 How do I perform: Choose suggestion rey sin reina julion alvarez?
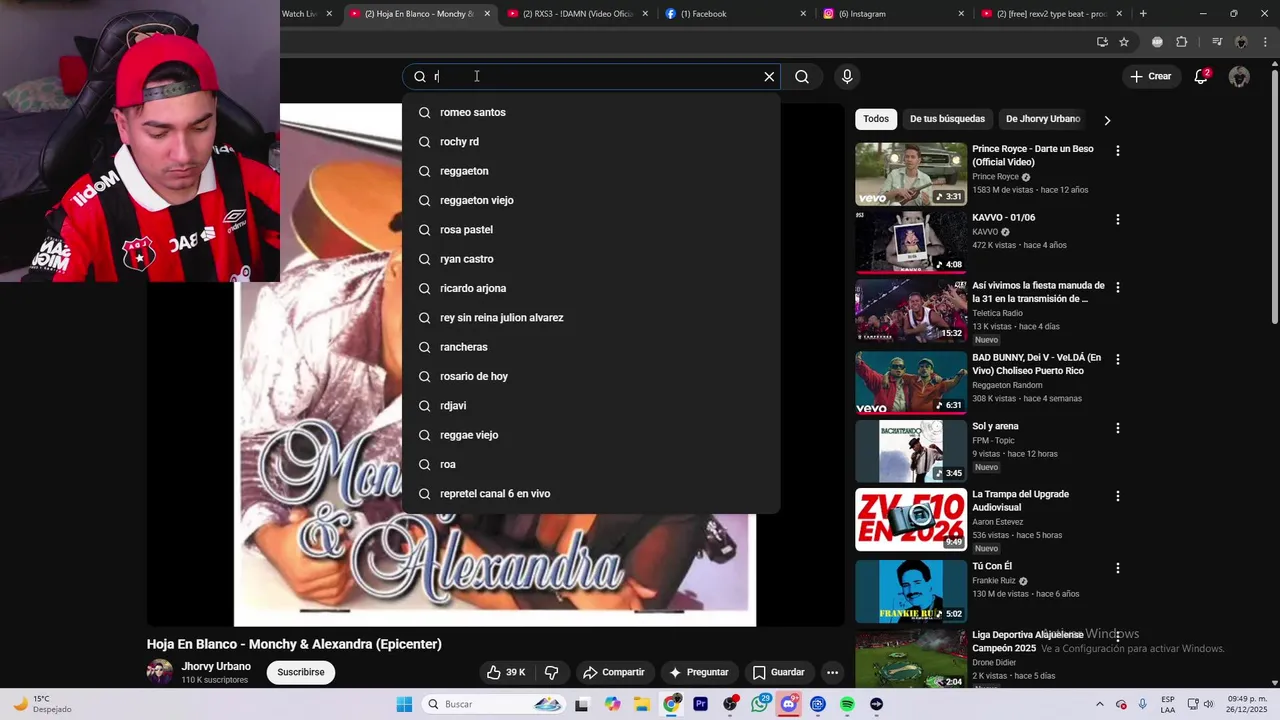click(x=590, y=318)
